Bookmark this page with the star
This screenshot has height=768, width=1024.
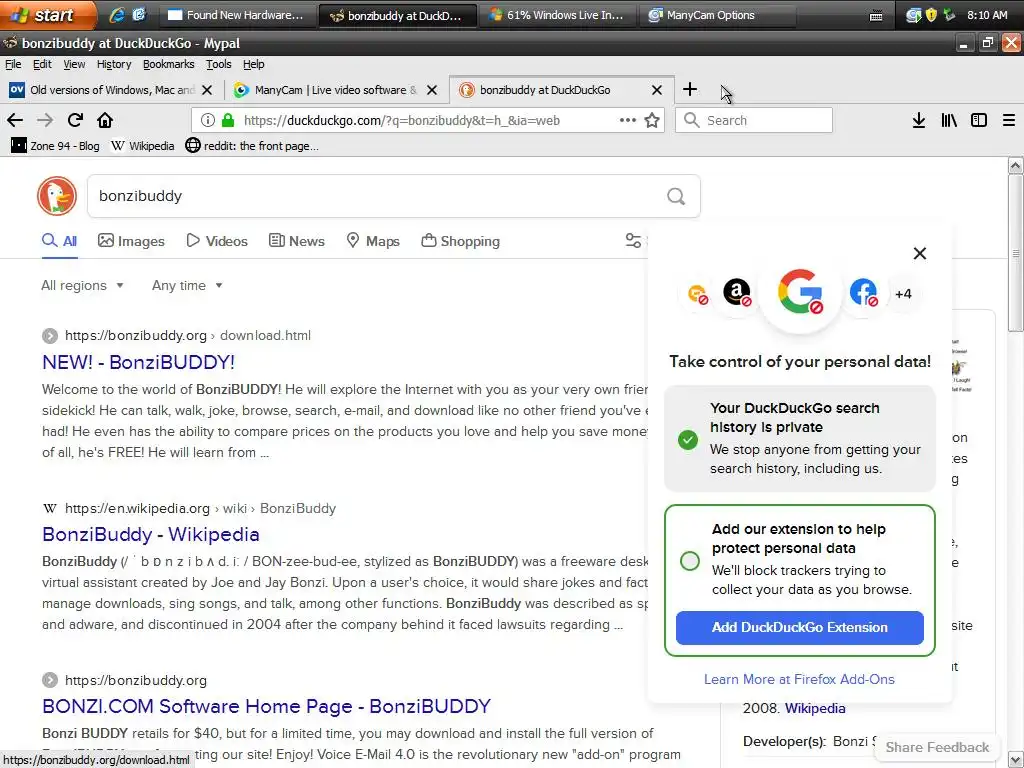(x=652, y=120)
